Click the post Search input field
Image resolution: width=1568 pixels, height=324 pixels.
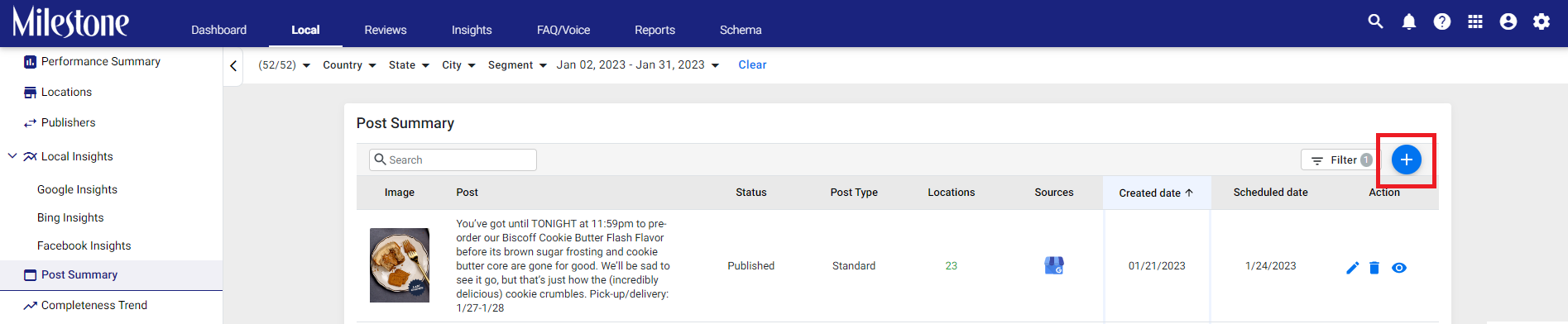(453, 160)
